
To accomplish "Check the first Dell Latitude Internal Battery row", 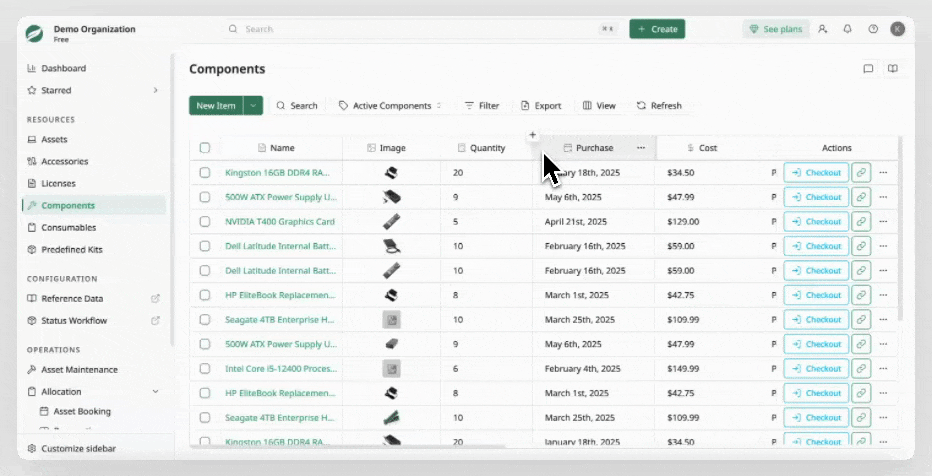I will pos(205,245).
